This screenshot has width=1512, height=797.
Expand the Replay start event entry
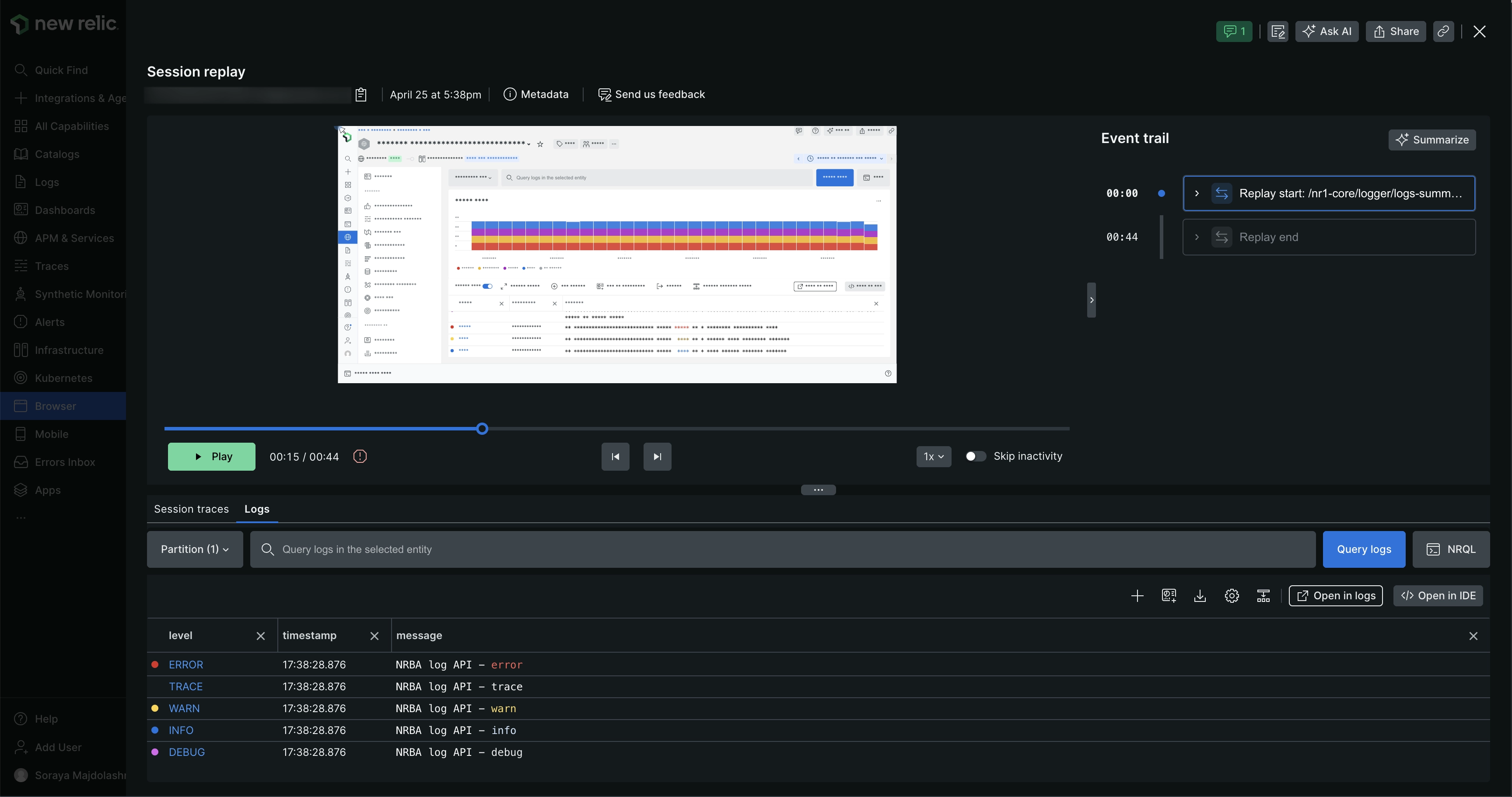click(x=1197, y=194)
